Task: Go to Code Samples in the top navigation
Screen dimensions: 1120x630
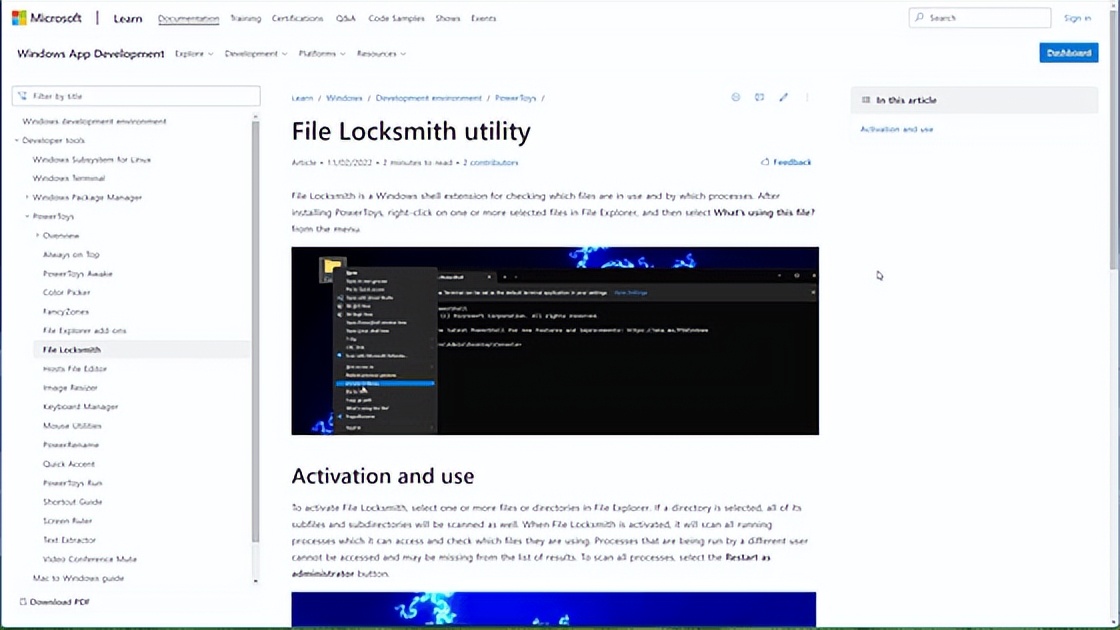Action: (396, 18)
